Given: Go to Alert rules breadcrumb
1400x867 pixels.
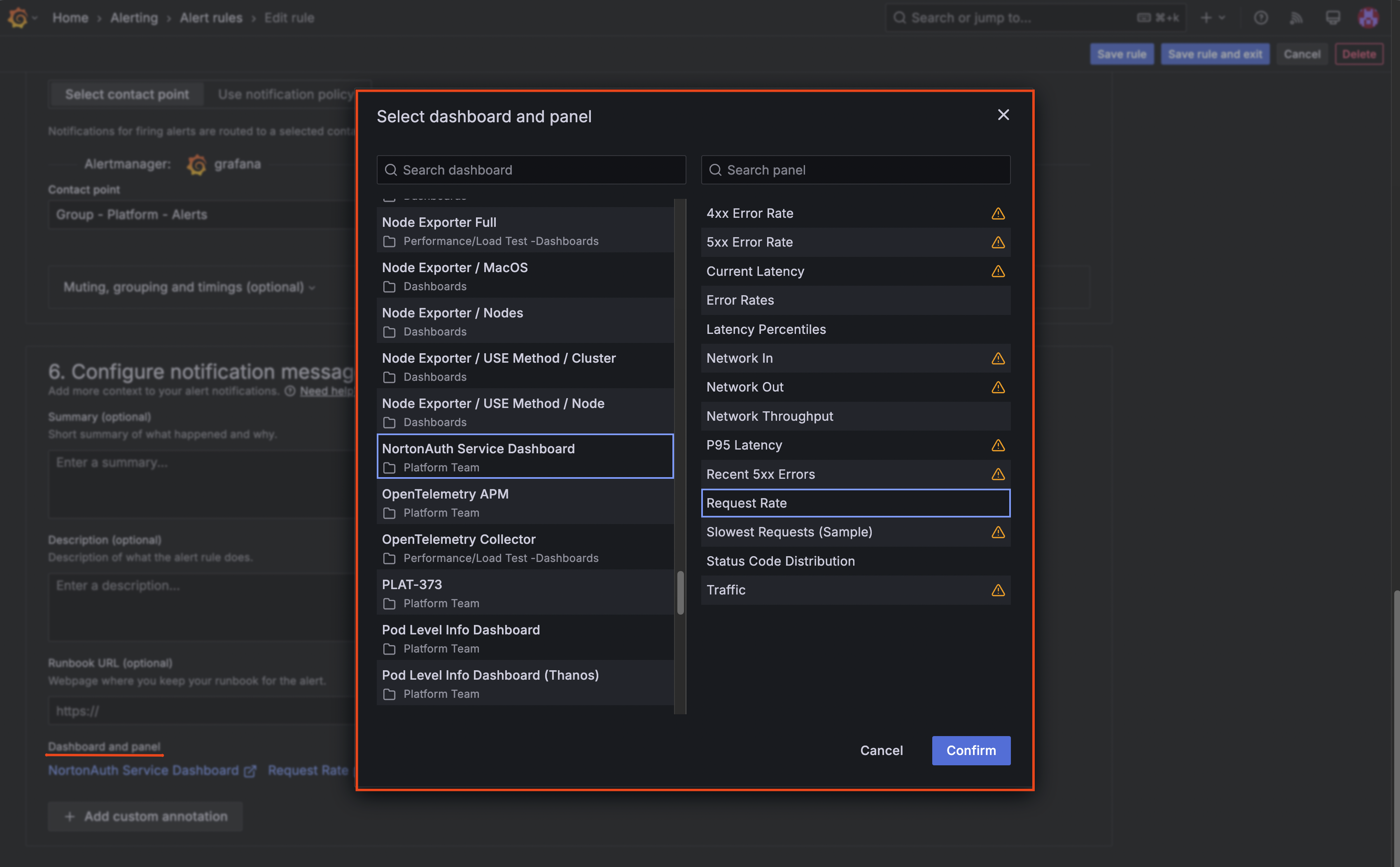Looking at the screenshot, I should (211, 18).
